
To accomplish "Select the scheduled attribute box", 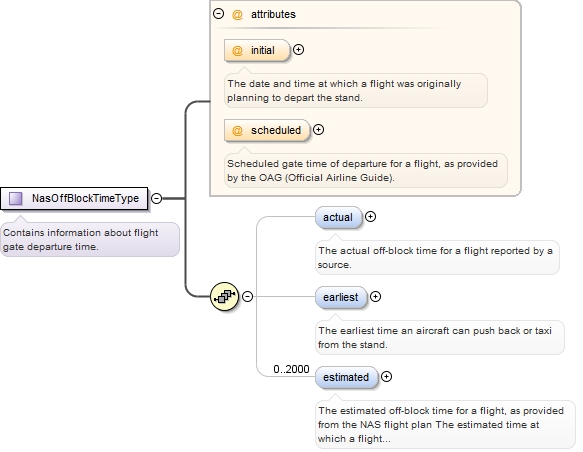I will [x=267, y=130].
